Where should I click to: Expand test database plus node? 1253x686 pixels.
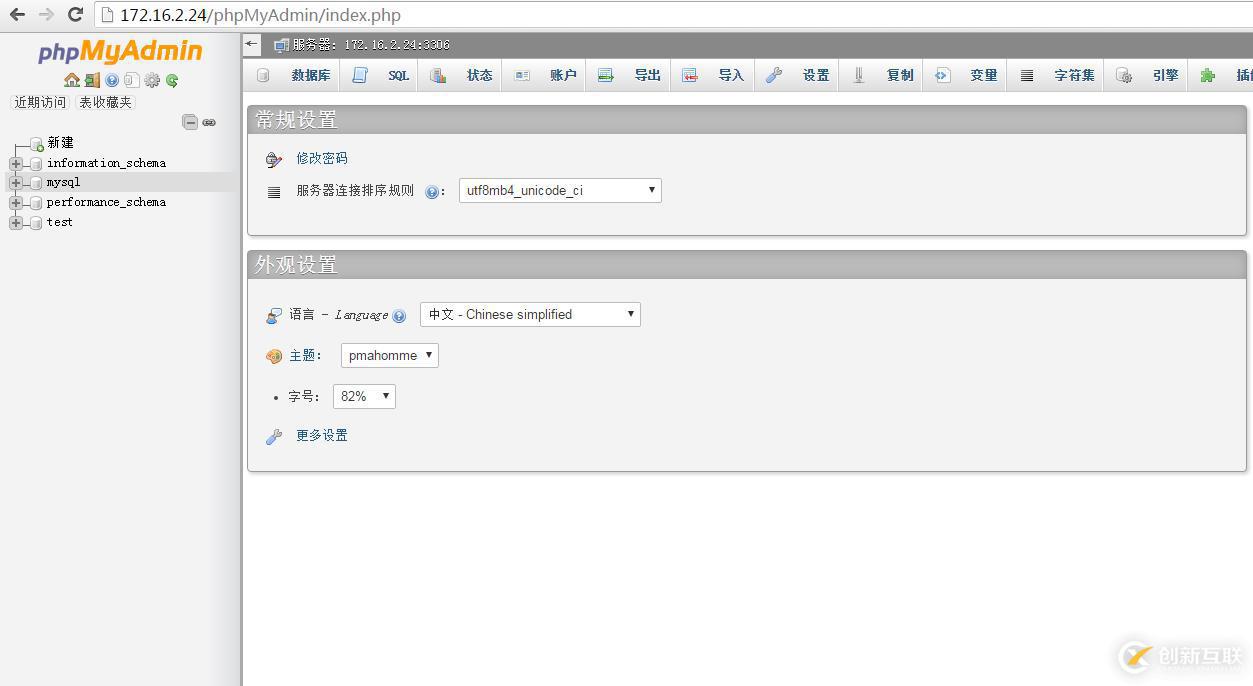(x=16, y=222)
